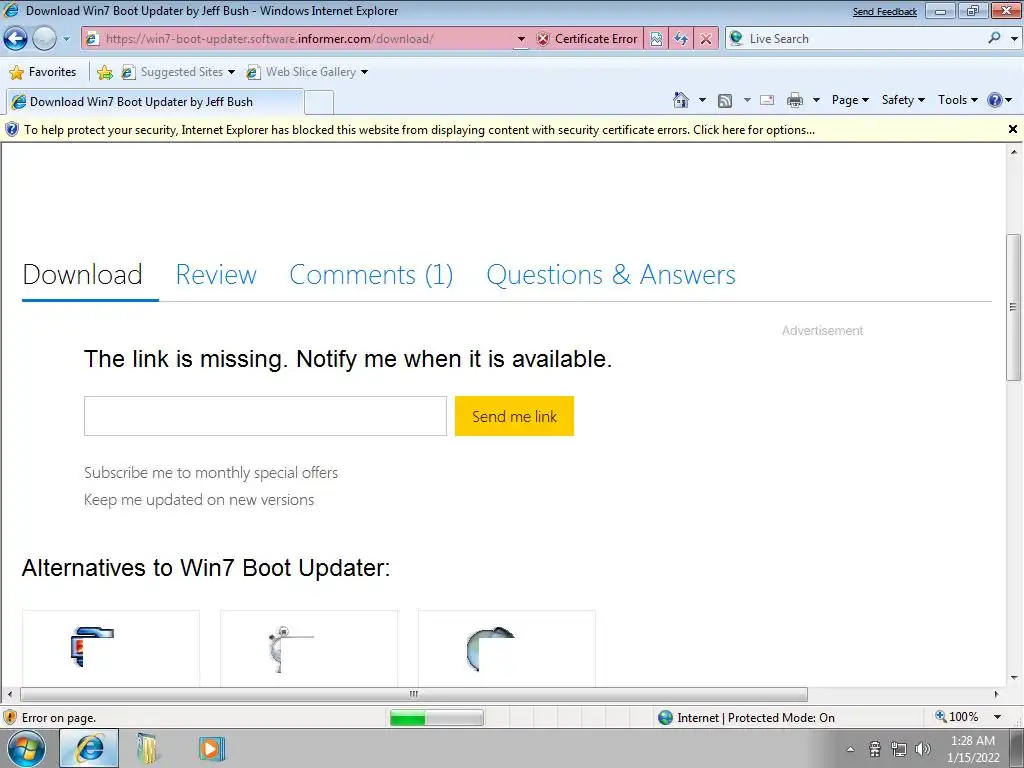Image resolution: width=1024 pixels, height=768 pixels.
Task: Click into the Live Search box
Action: pyautogui.click(x=865, y=39)
